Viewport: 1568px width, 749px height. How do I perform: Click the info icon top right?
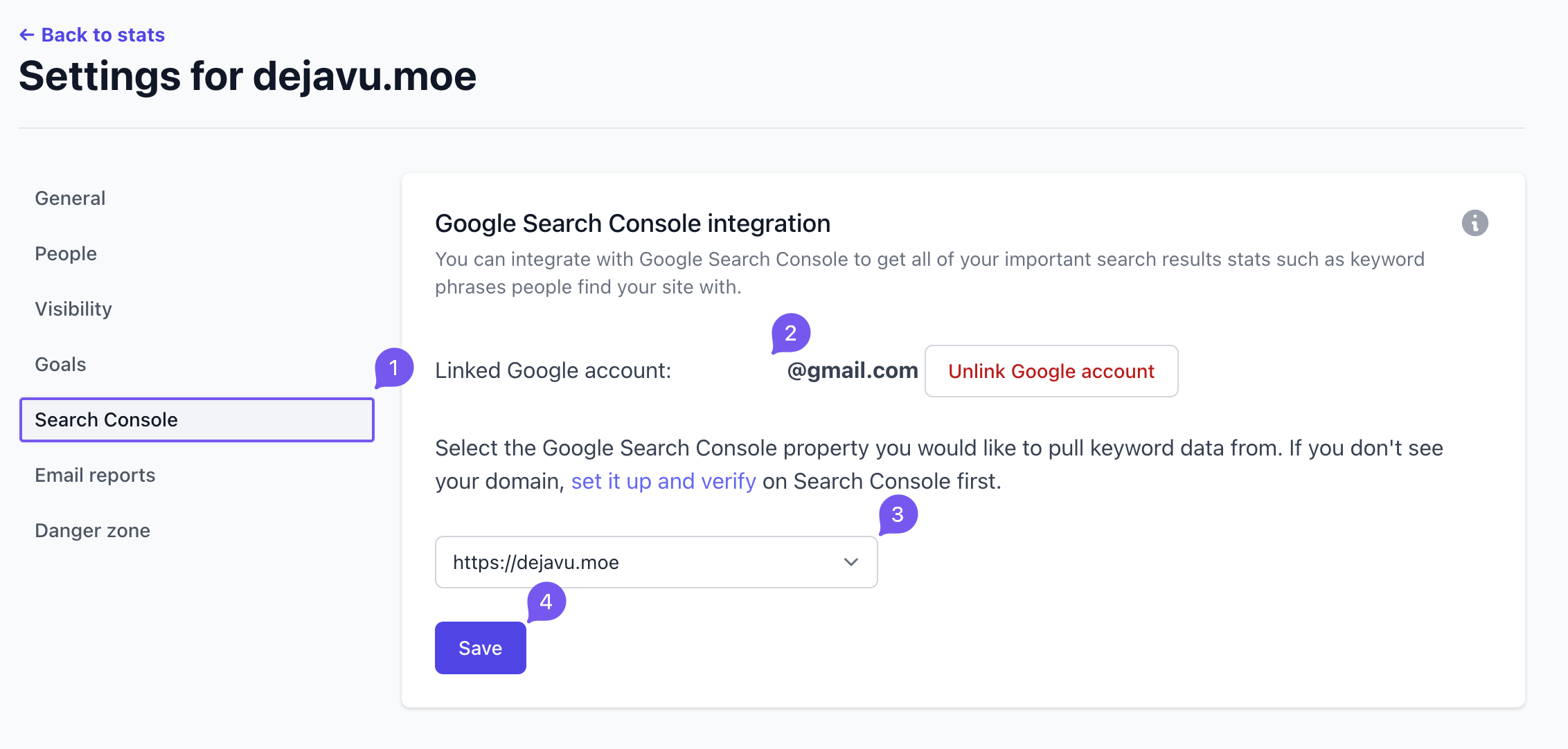tap(1475, 223)
